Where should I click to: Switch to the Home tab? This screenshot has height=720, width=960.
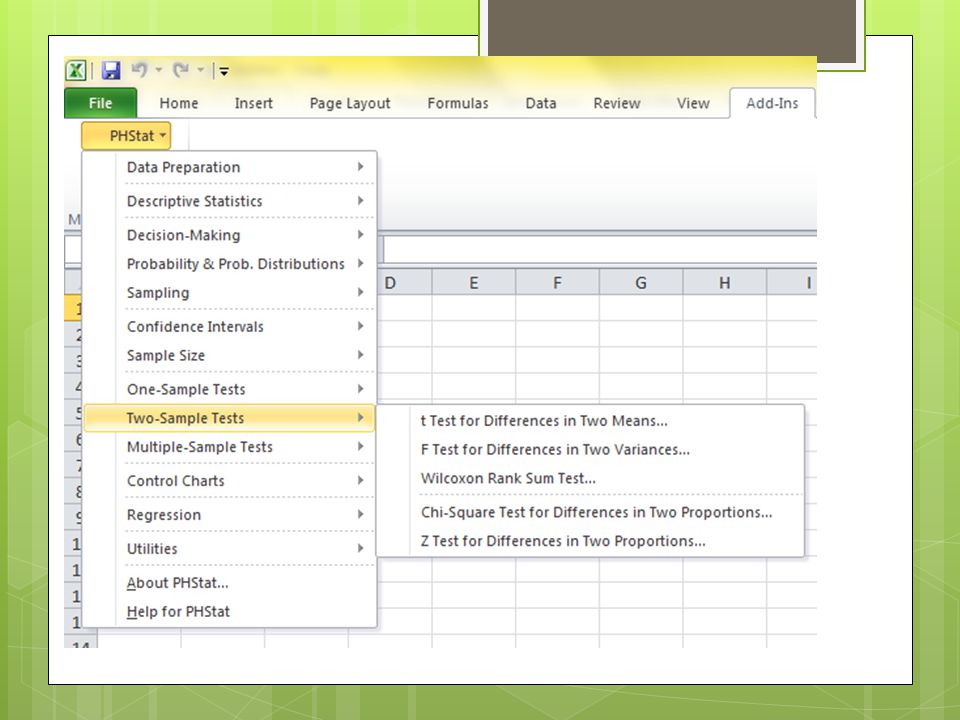pyautogui.click(x=179, y=103)
